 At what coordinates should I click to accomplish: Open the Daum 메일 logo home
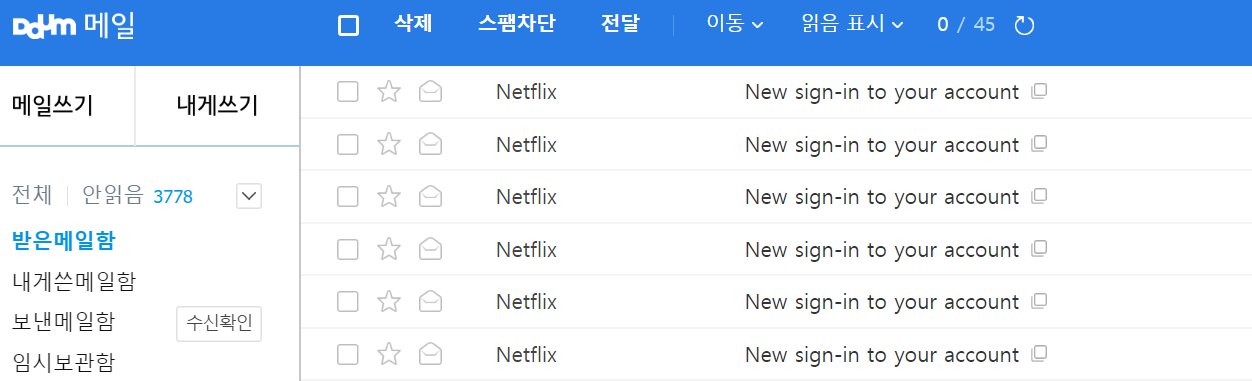point(74,25)
